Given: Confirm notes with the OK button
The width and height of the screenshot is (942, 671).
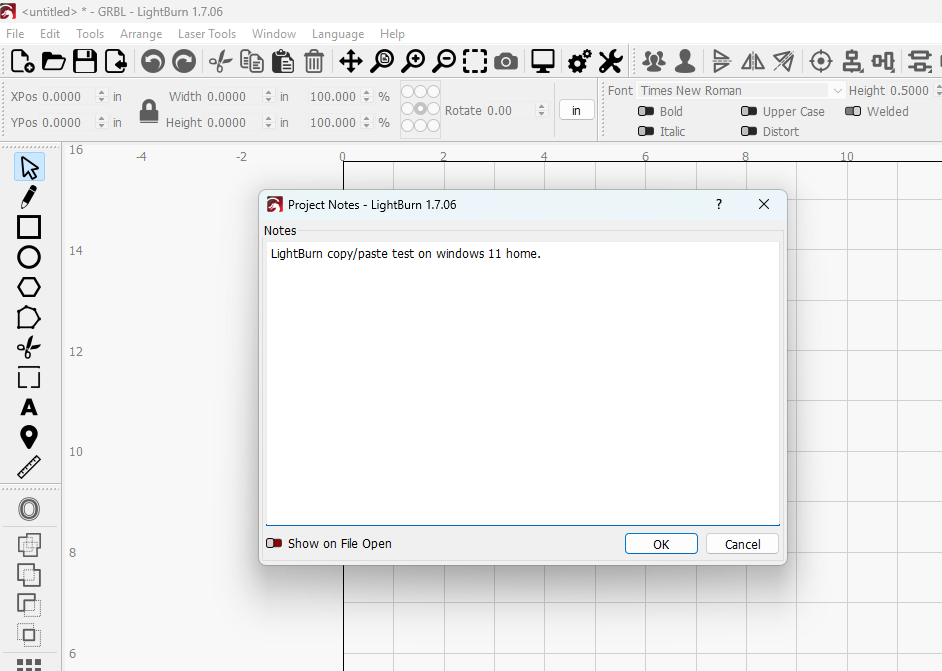Looking at the screenshot, I should (x=661, y=544).
